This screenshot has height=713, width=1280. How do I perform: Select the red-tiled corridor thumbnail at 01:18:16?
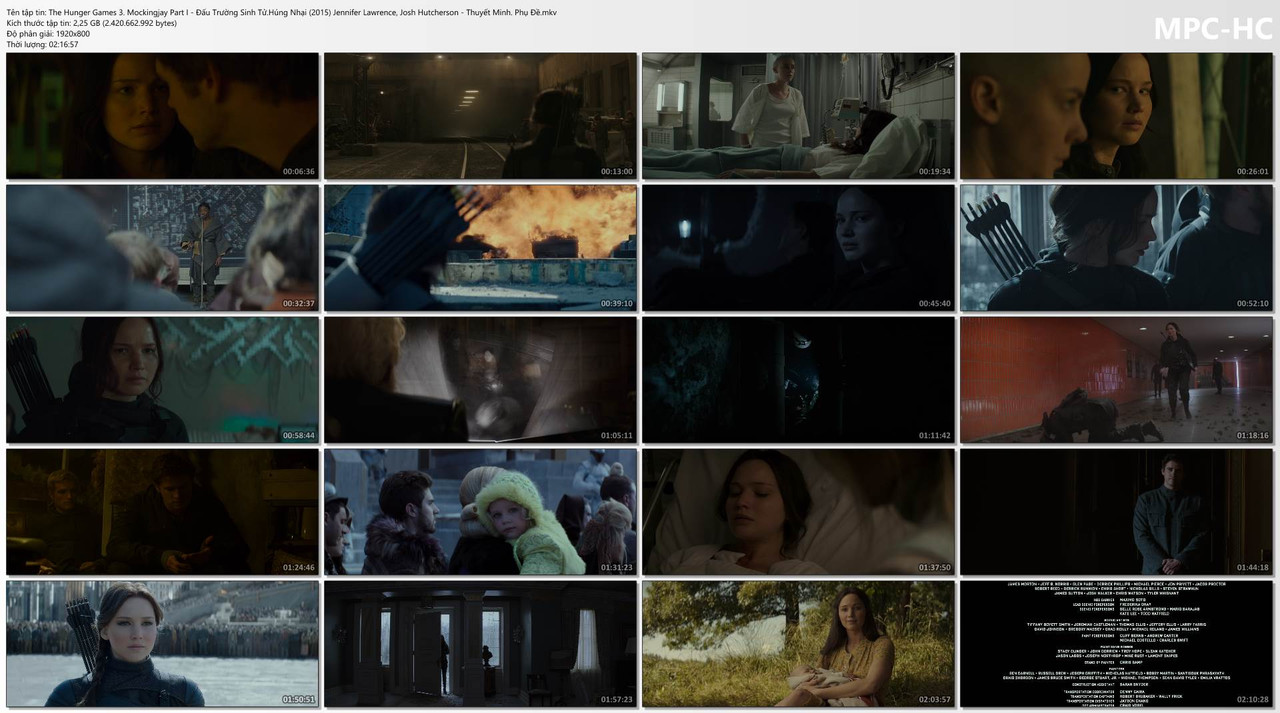tap(1117, 380)
